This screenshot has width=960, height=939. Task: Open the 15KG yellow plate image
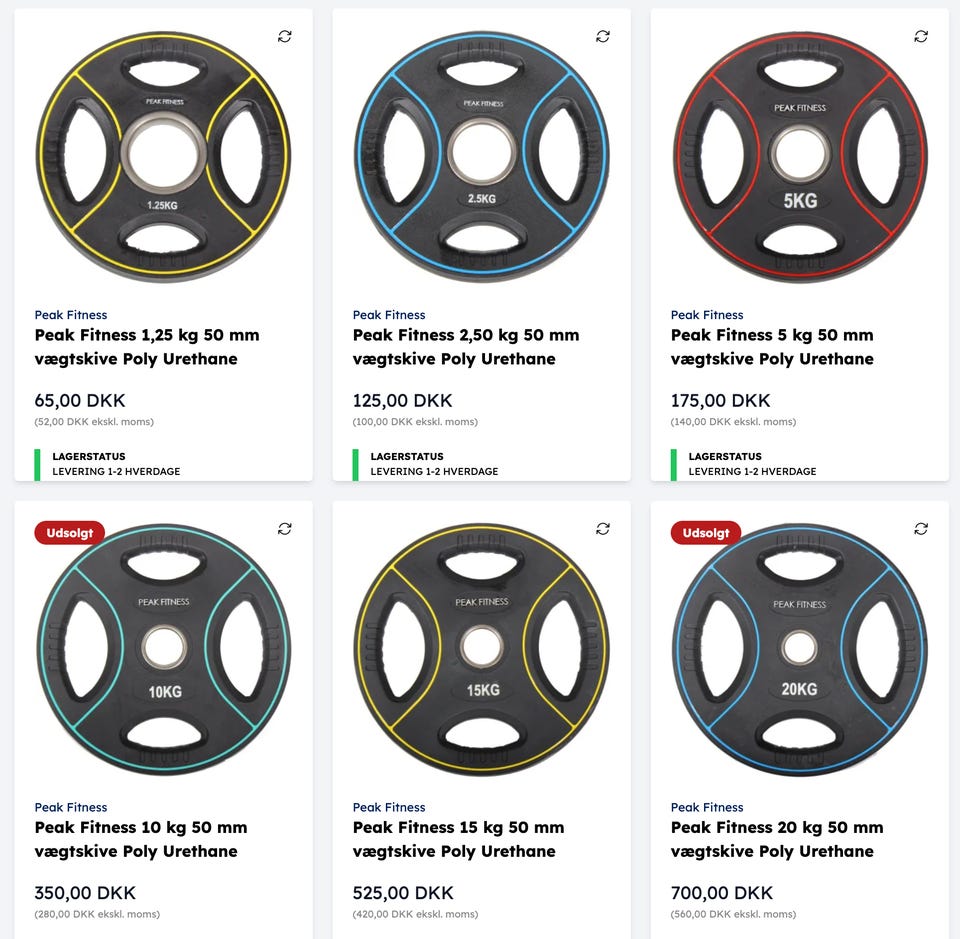coord(481,647)
